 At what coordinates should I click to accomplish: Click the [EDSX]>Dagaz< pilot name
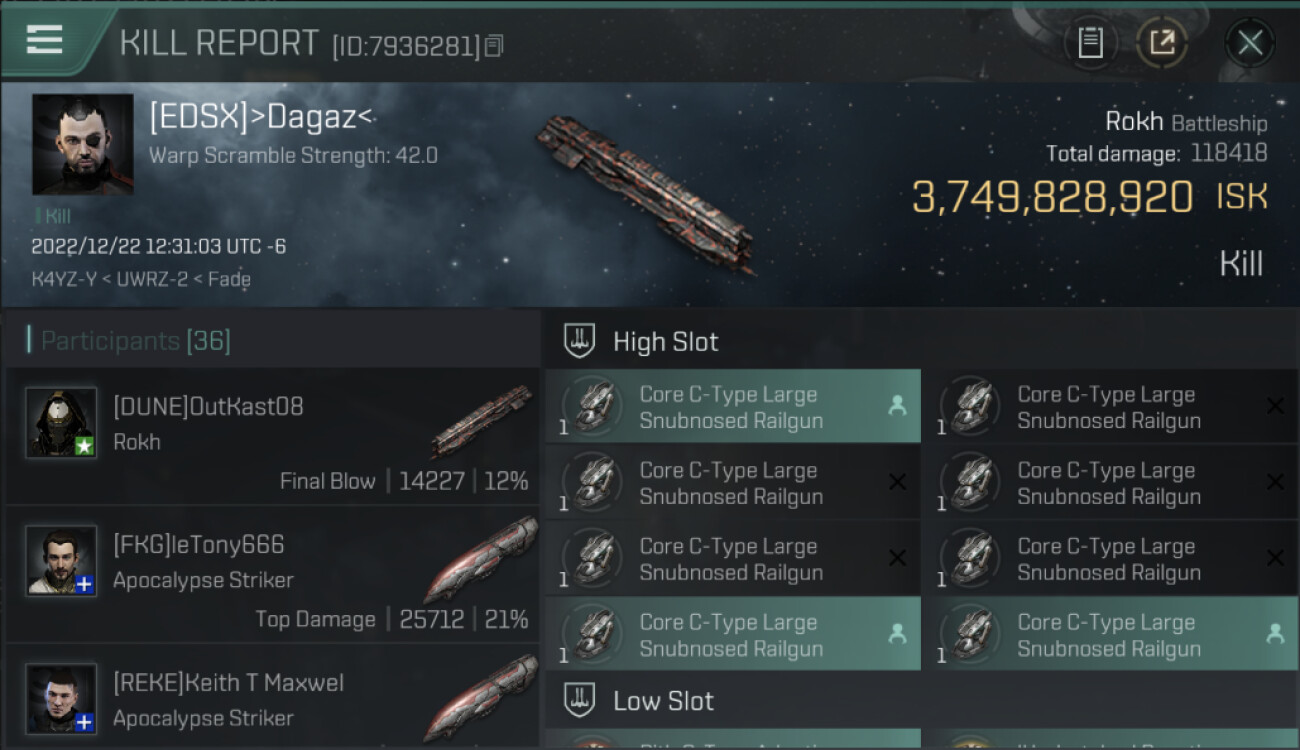(x=261, y=118)
